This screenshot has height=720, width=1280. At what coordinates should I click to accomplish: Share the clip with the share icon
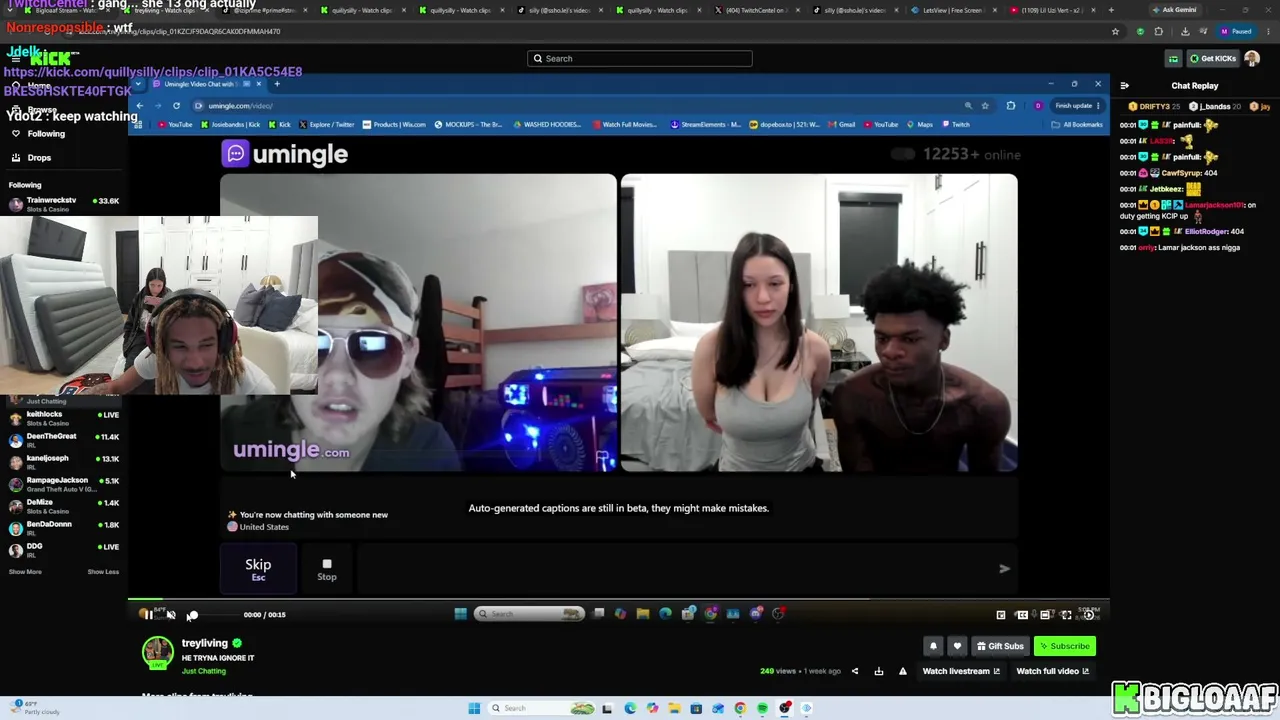(x=855, y=671)
